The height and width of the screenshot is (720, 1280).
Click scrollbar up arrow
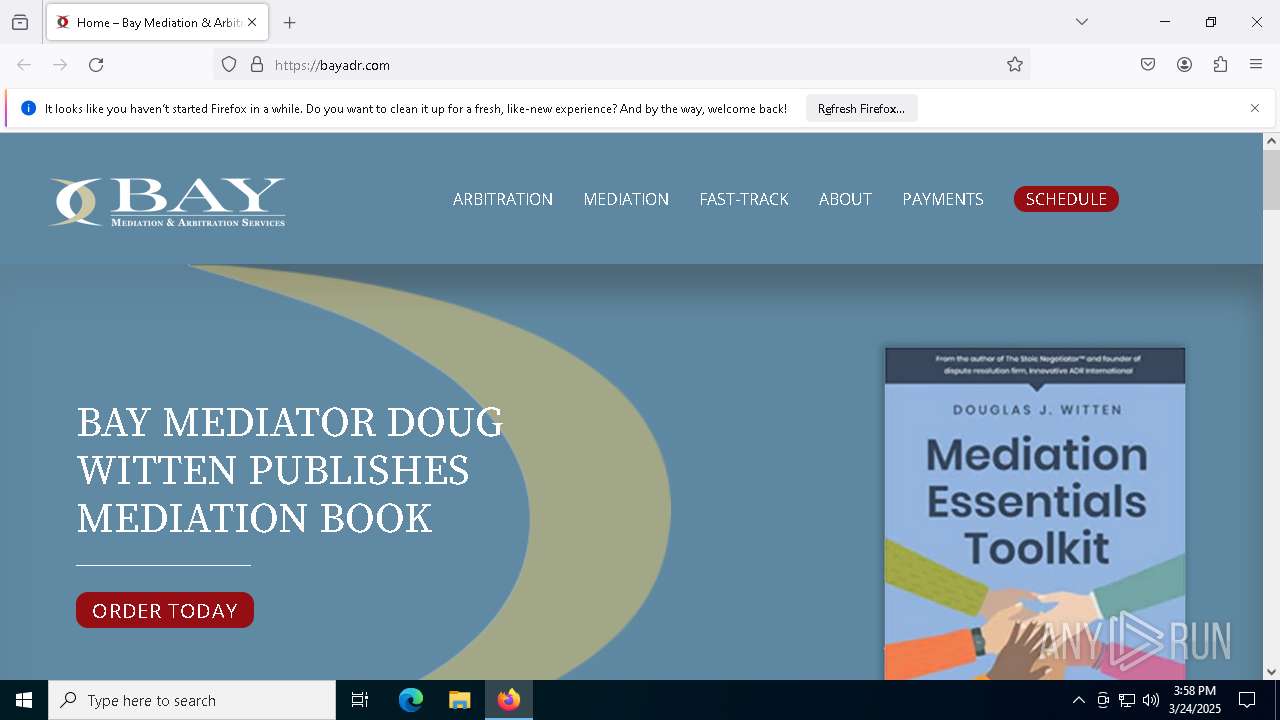[x=1271, y=141]
